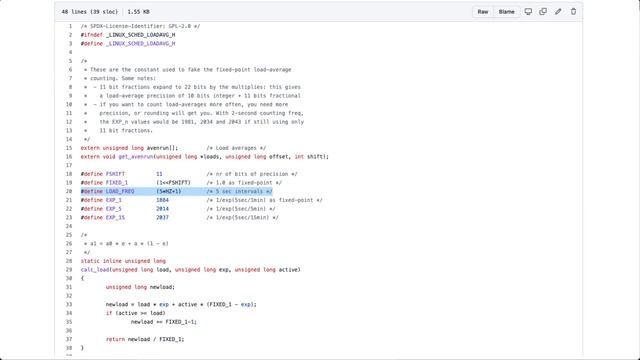Click the '48 lines (39 sloc)' info

89,12
